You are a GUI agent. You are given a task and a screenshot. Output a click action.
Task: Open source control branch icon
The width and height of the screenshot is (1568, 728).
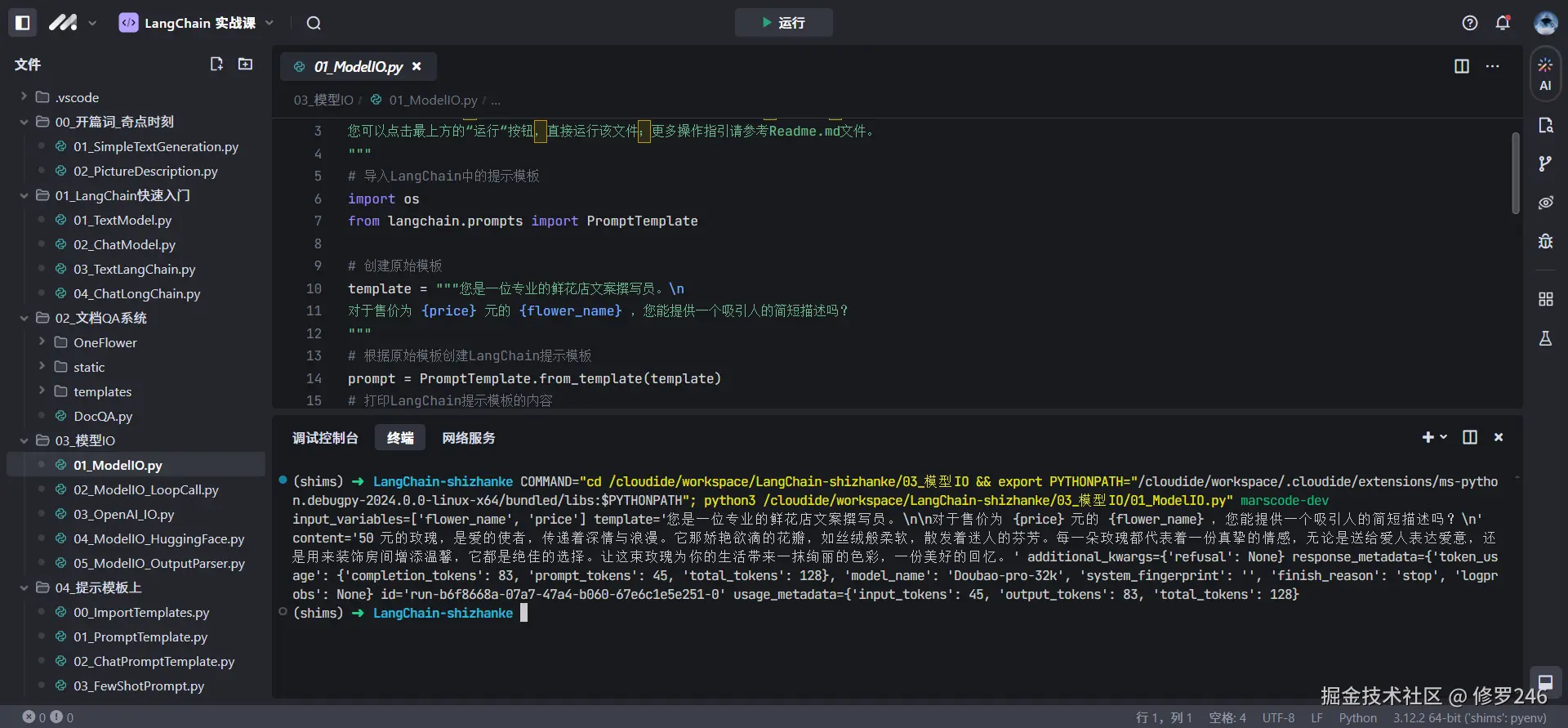1545,163
